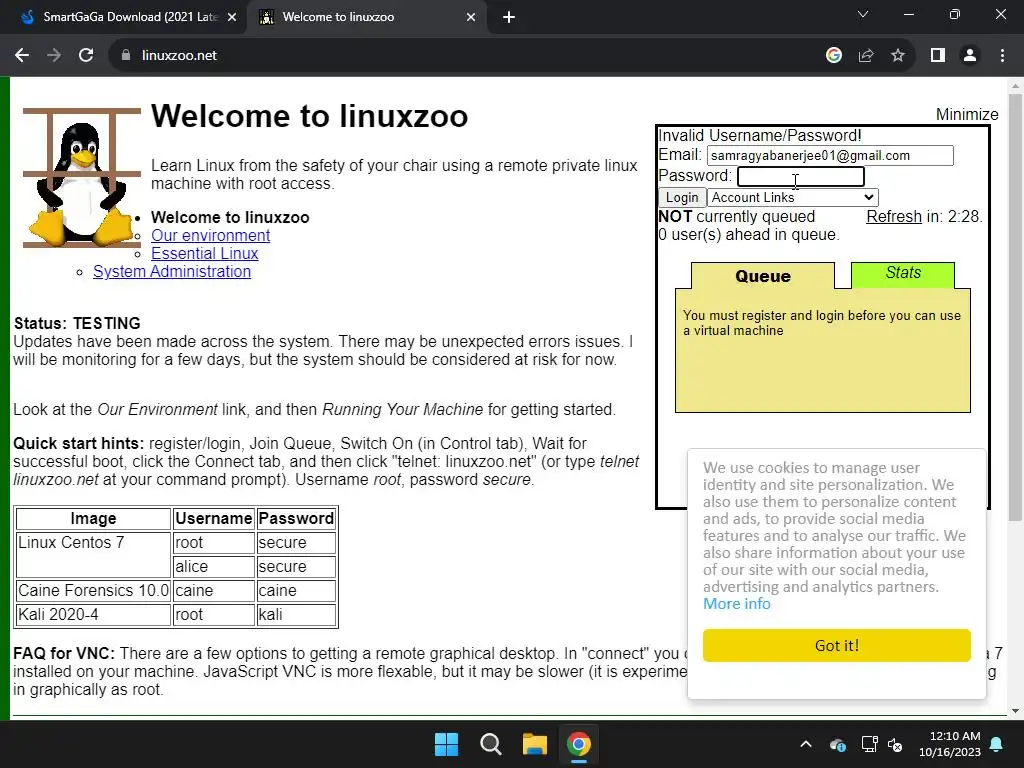Click the 'alice' username cell

[x=214, y=566]
